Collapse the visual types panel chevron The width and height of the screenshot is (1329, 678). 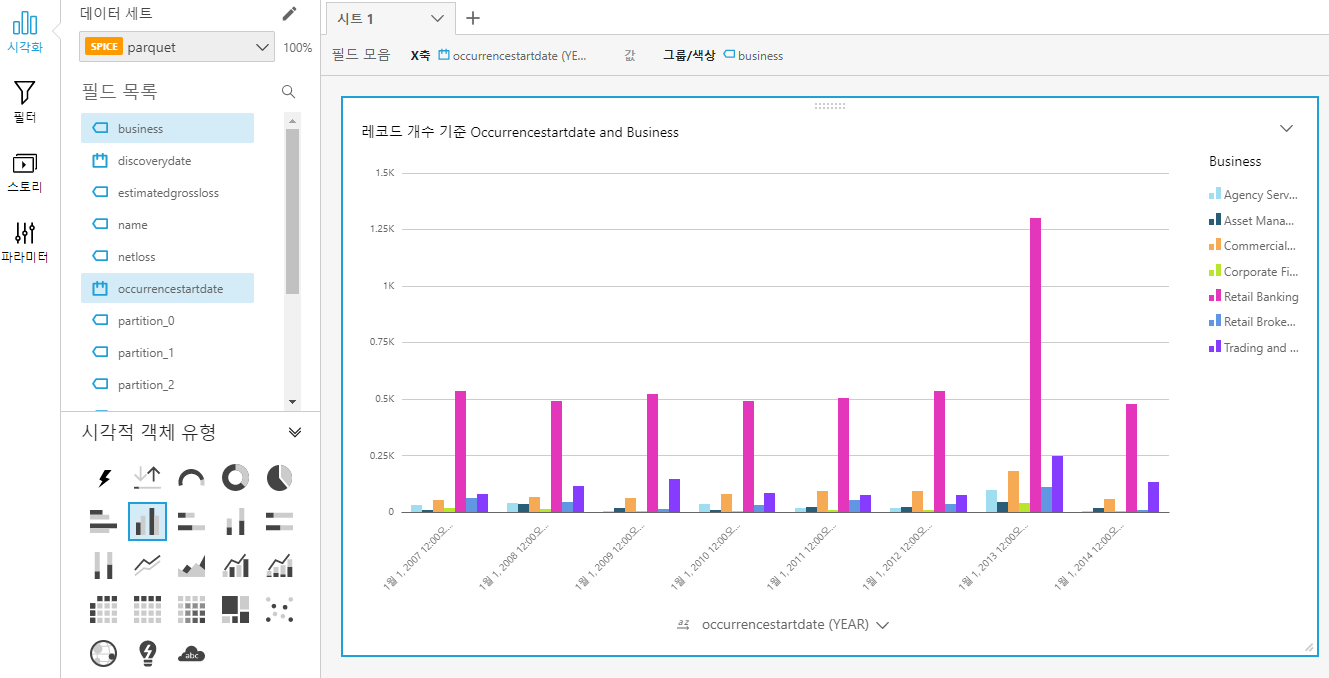[295, 432]
